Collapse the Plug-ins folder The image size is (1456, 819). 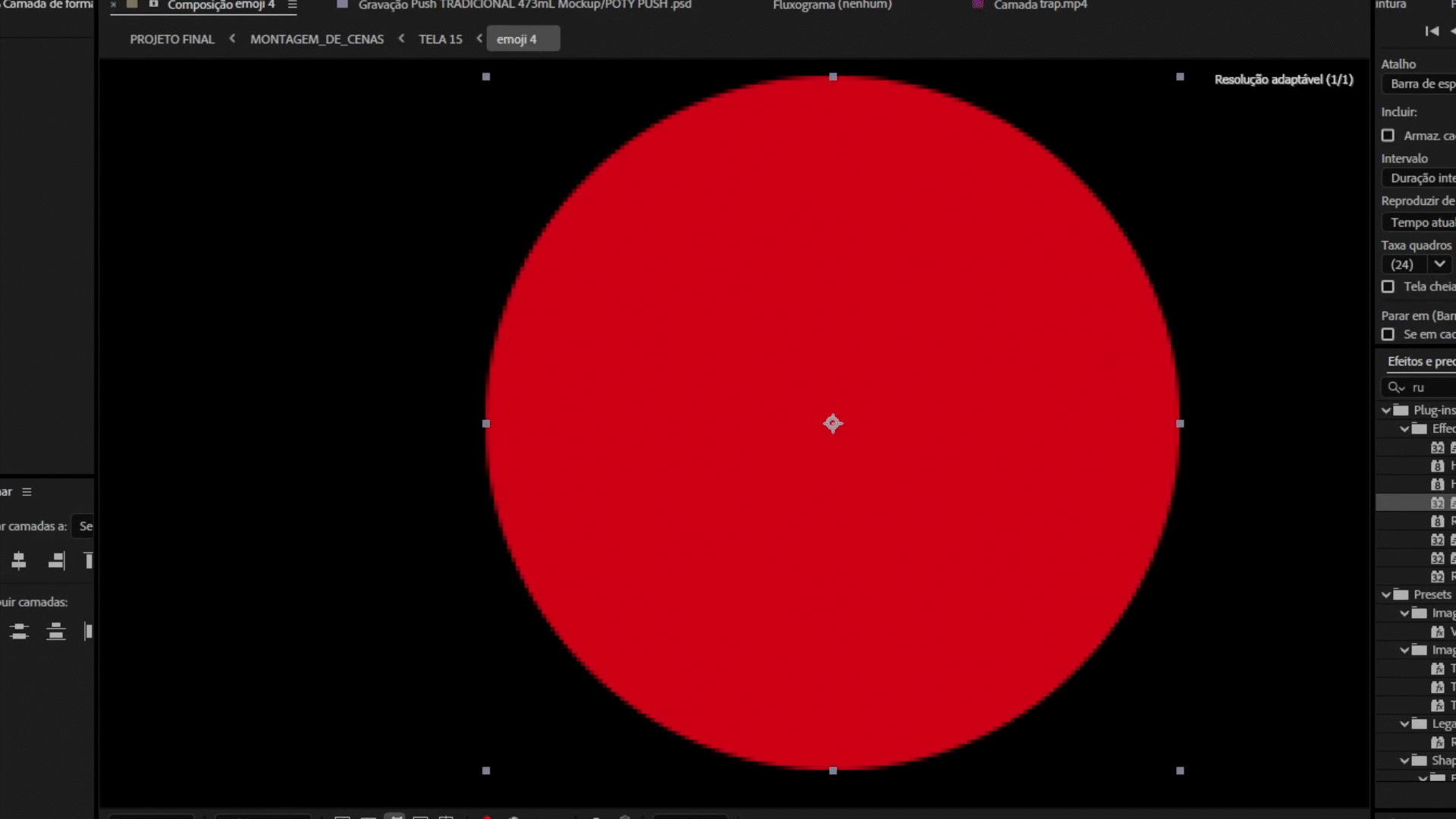(x=1386, y=410)
